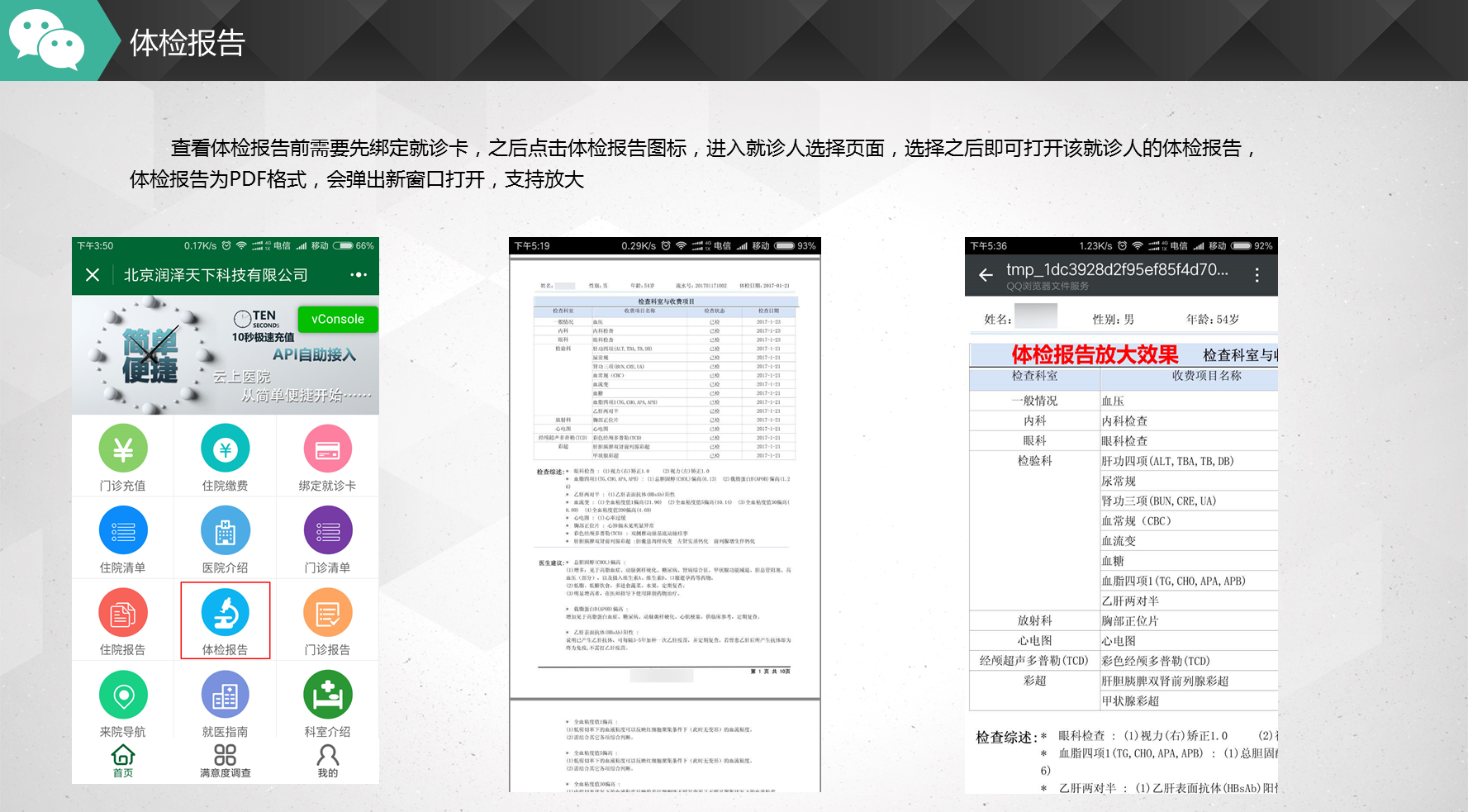Click the 检查综述 section heading
Viewport: 1468px width, 812px height.
(x=1006, y=737)
